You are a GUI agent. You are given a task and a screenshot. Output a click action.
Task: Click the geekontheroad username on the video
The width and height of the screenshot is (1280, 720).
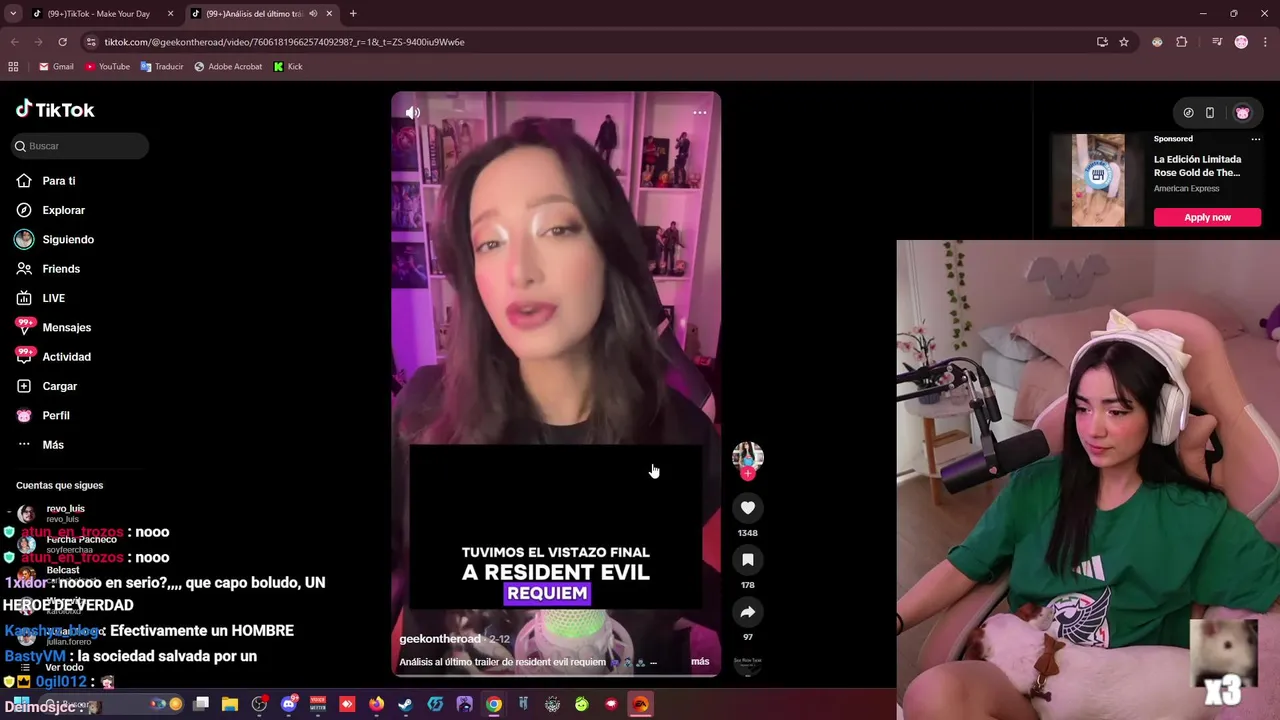pyautogui.click(x=440, y=639)
